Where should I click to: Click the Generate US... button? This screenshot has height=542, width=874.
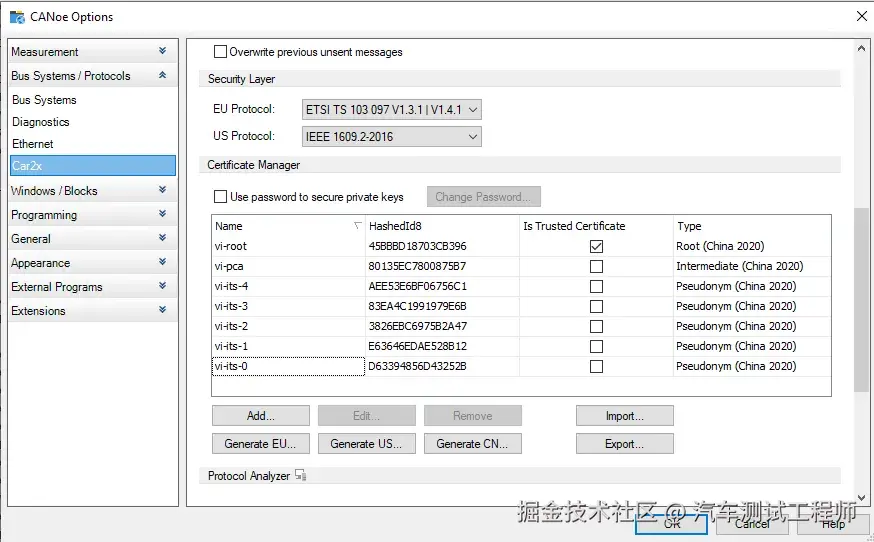coord(366,444)
